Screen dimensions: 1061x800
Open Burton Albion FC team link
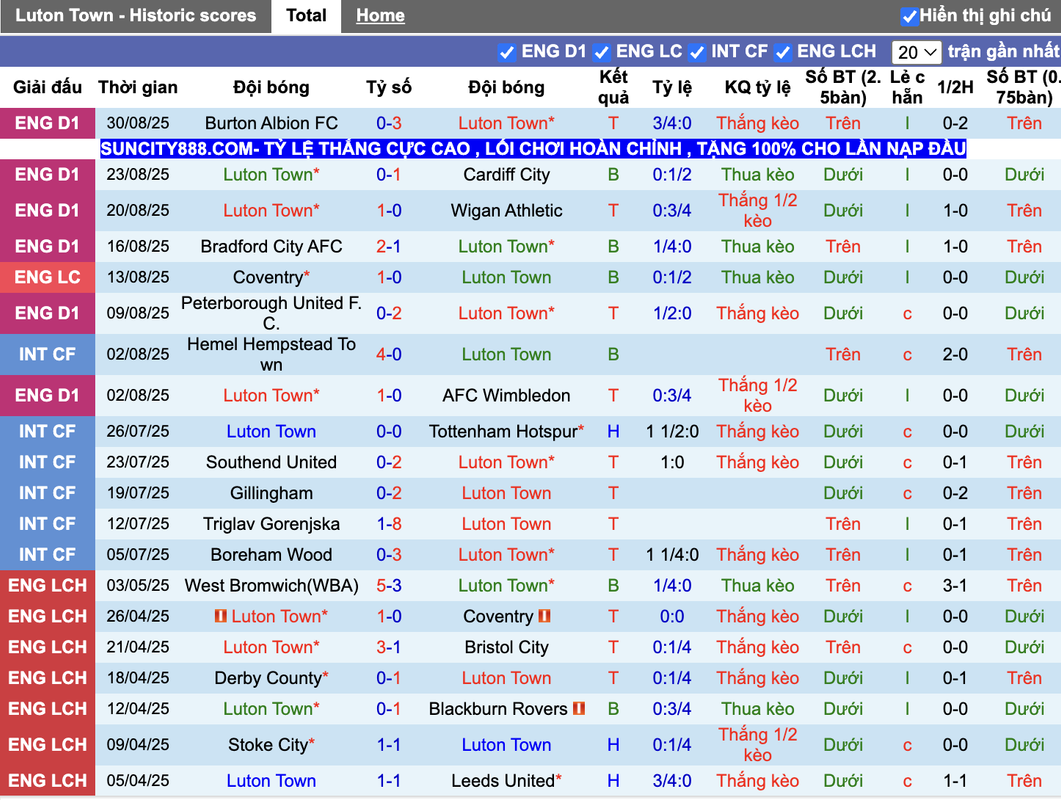click(271, 123)
